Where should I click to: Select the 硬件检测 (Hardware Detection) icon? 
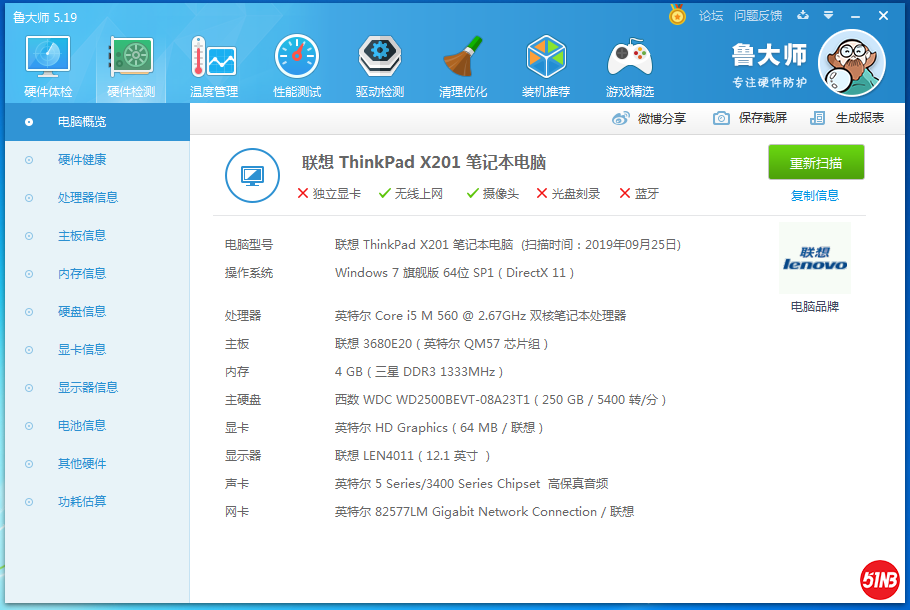pos(130,65)
